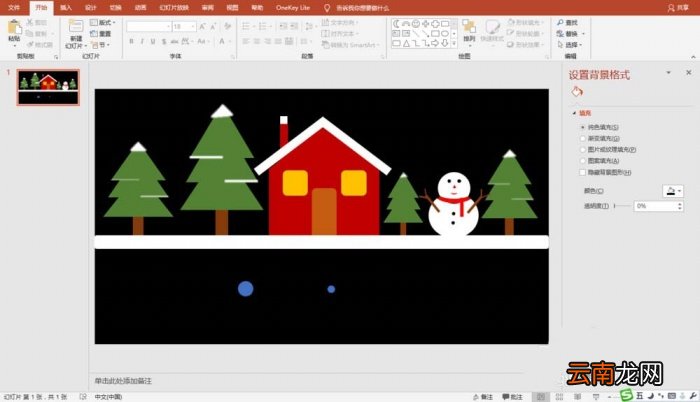This screenshot has width=700, height=402.
Task: Switch to Slide Sorter view icon
Action: tap(559, 397)
